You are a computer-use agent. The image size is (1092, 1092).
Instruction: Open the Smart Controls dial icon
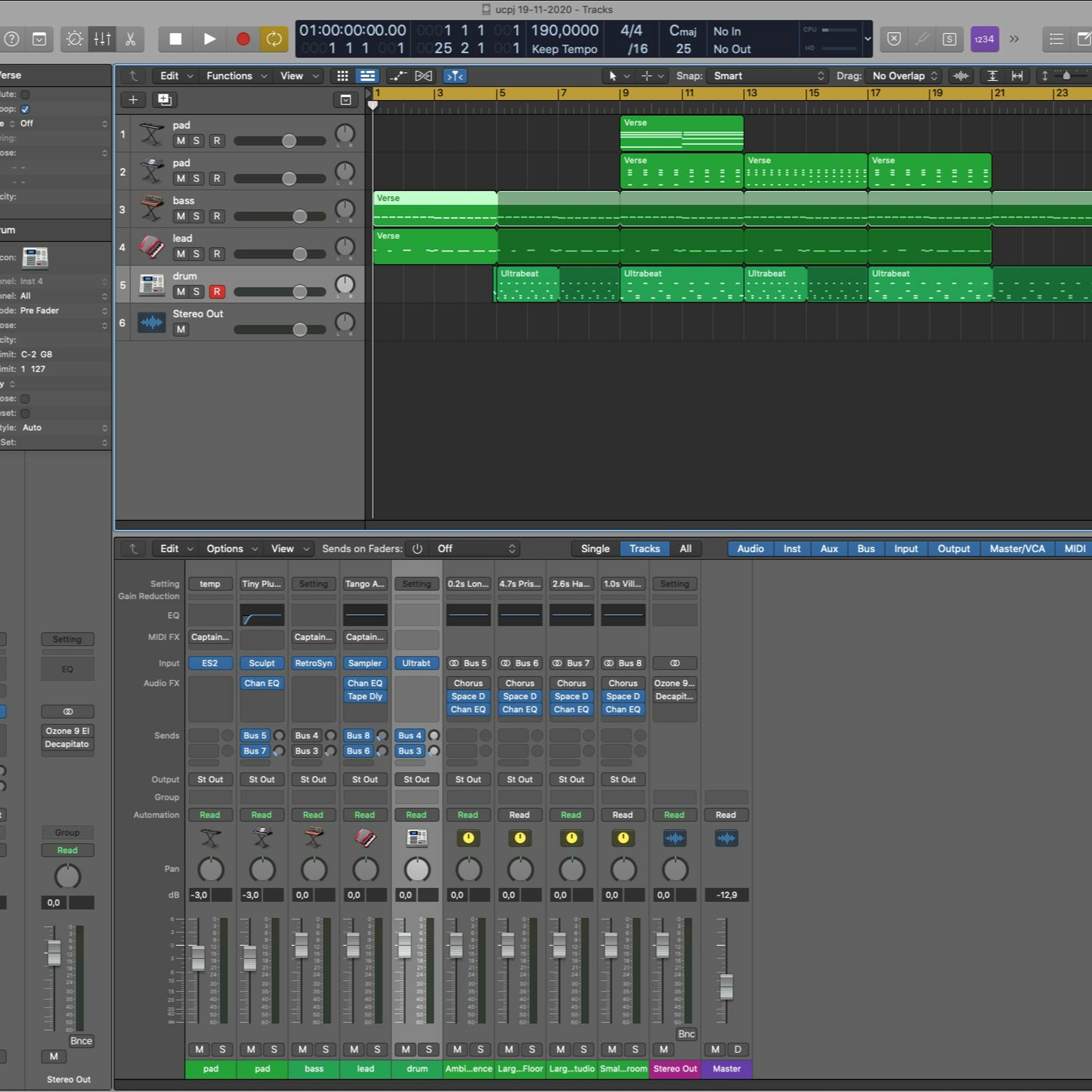tap(75, 39)
